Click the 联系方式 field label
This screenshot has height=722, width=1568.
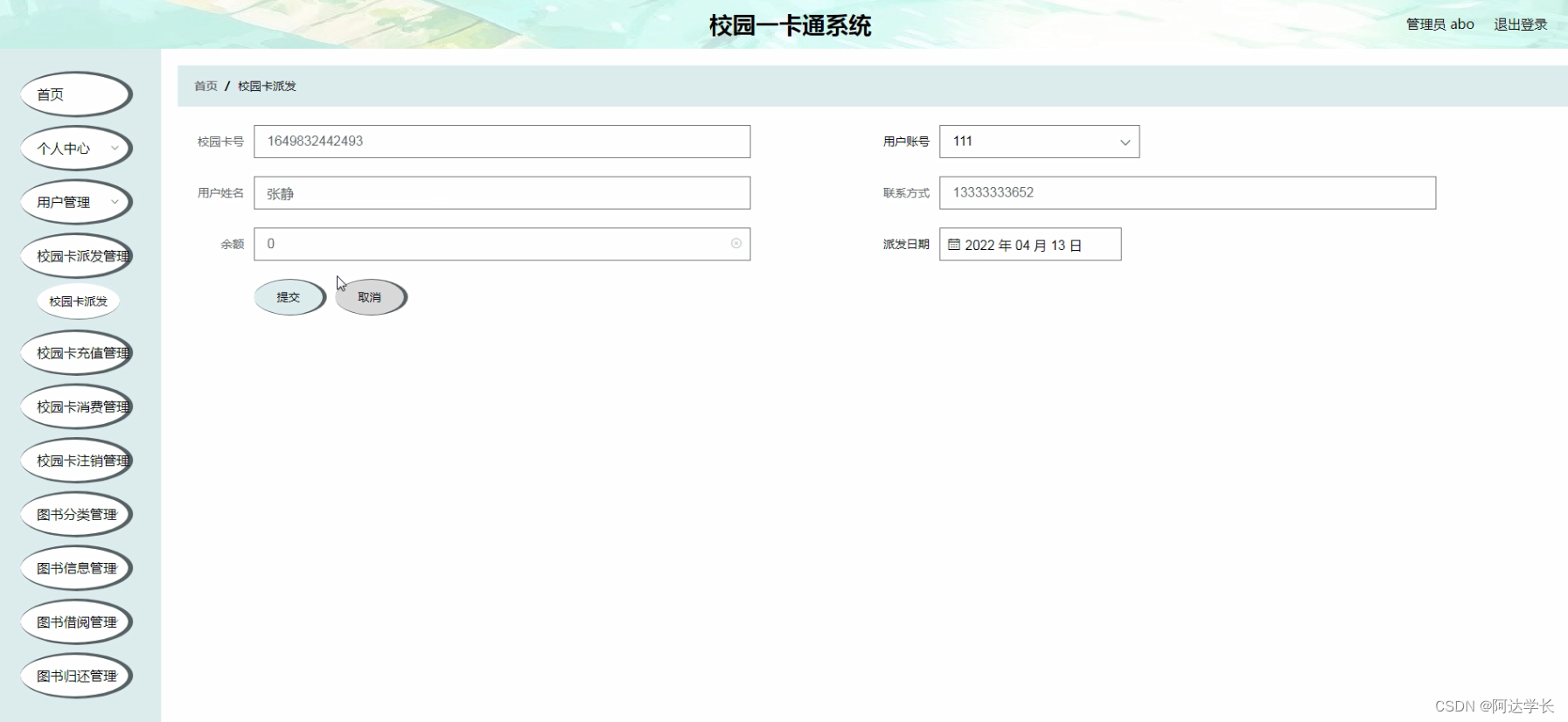[906, 193]
